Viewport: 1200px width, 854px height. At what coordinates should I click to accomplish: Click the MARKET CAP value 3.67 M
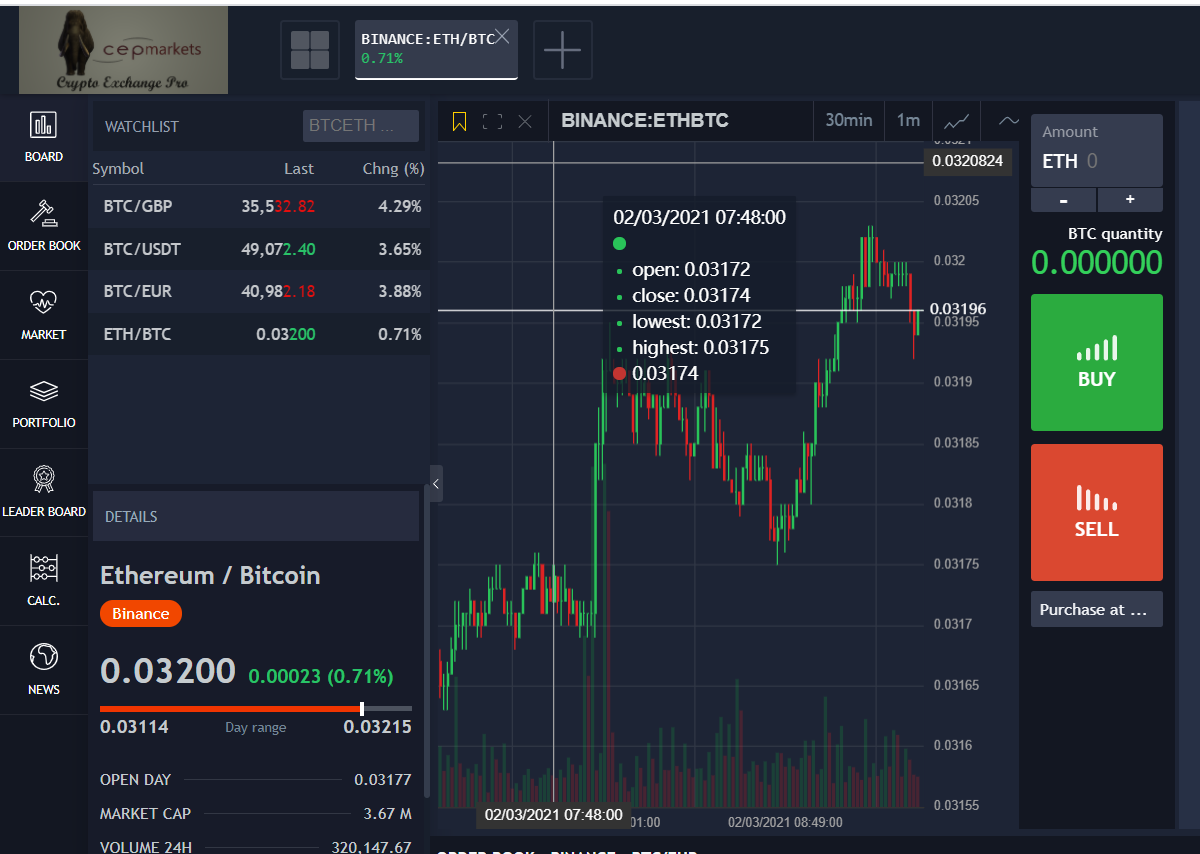(388, 814)
